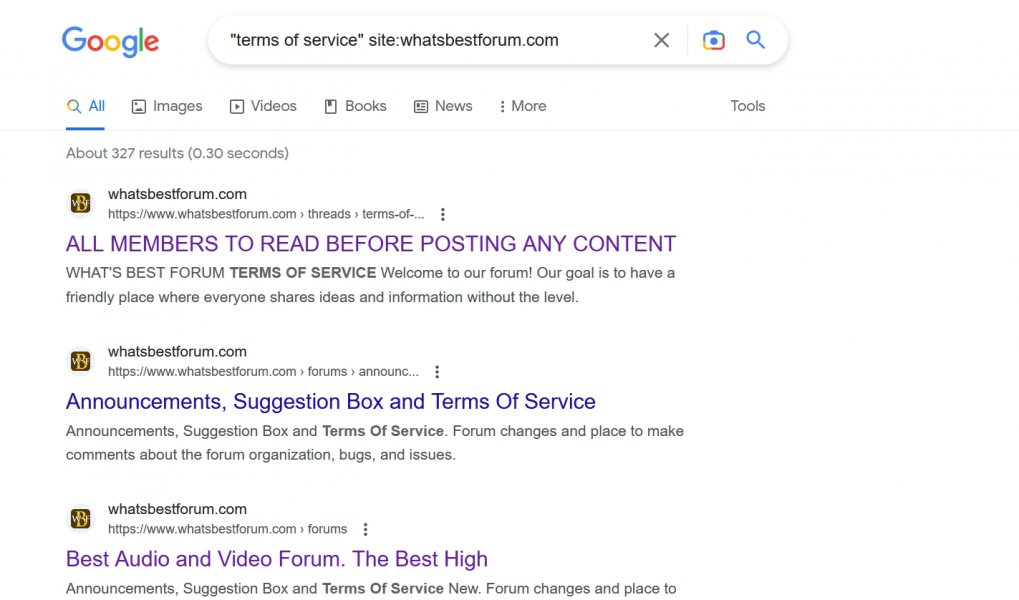Open the Tools button

[747, 106]
